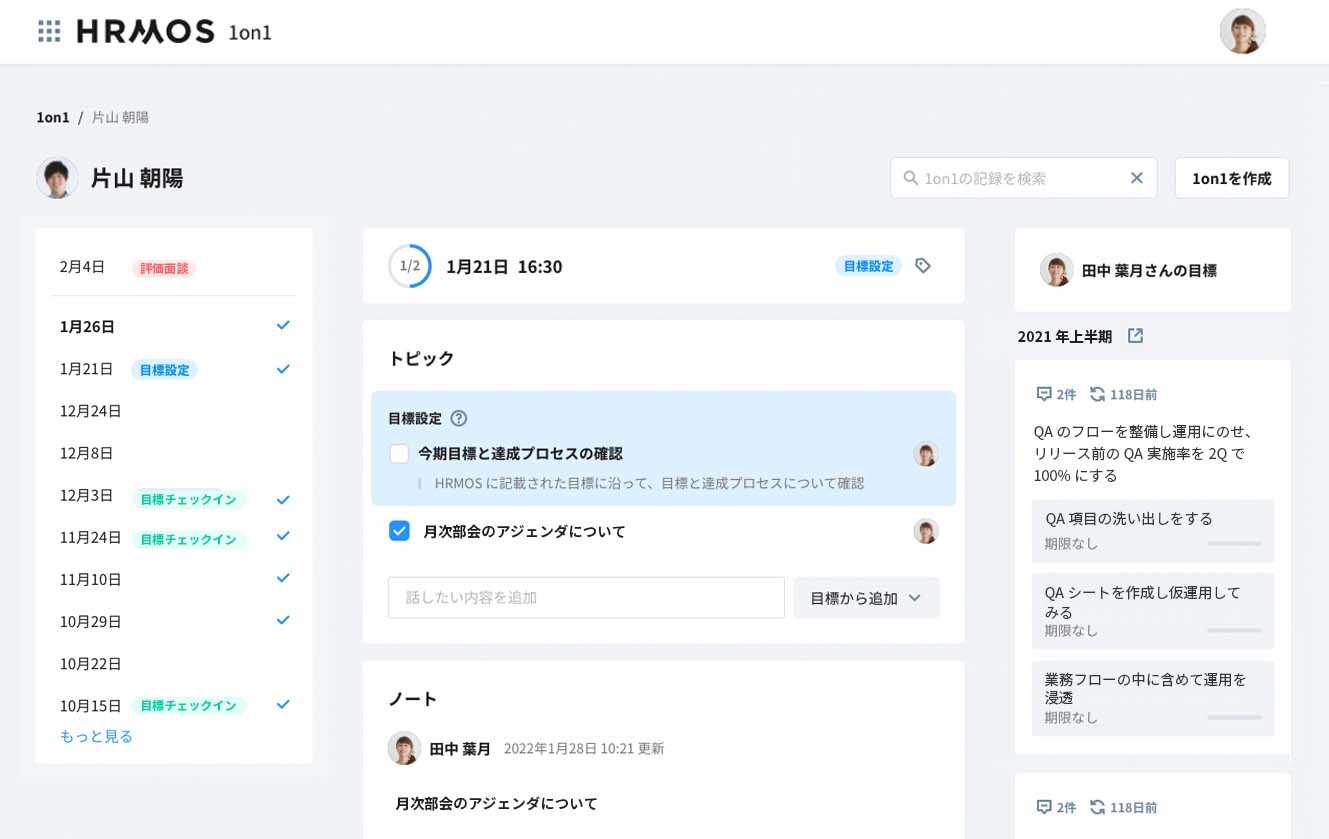Screen dimensions: 1329x839
Task: Click the refresh icon showing 118日前
Action: point(1098,394)
